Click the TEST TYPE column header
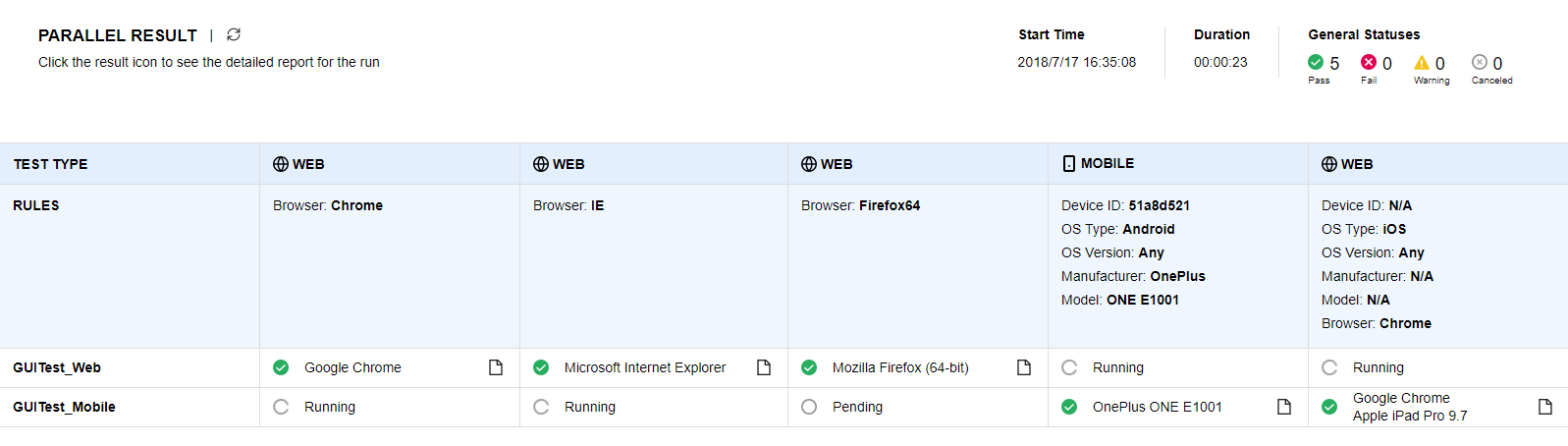Viewport: 1568px width, 446px height. [x=50, y=164]
